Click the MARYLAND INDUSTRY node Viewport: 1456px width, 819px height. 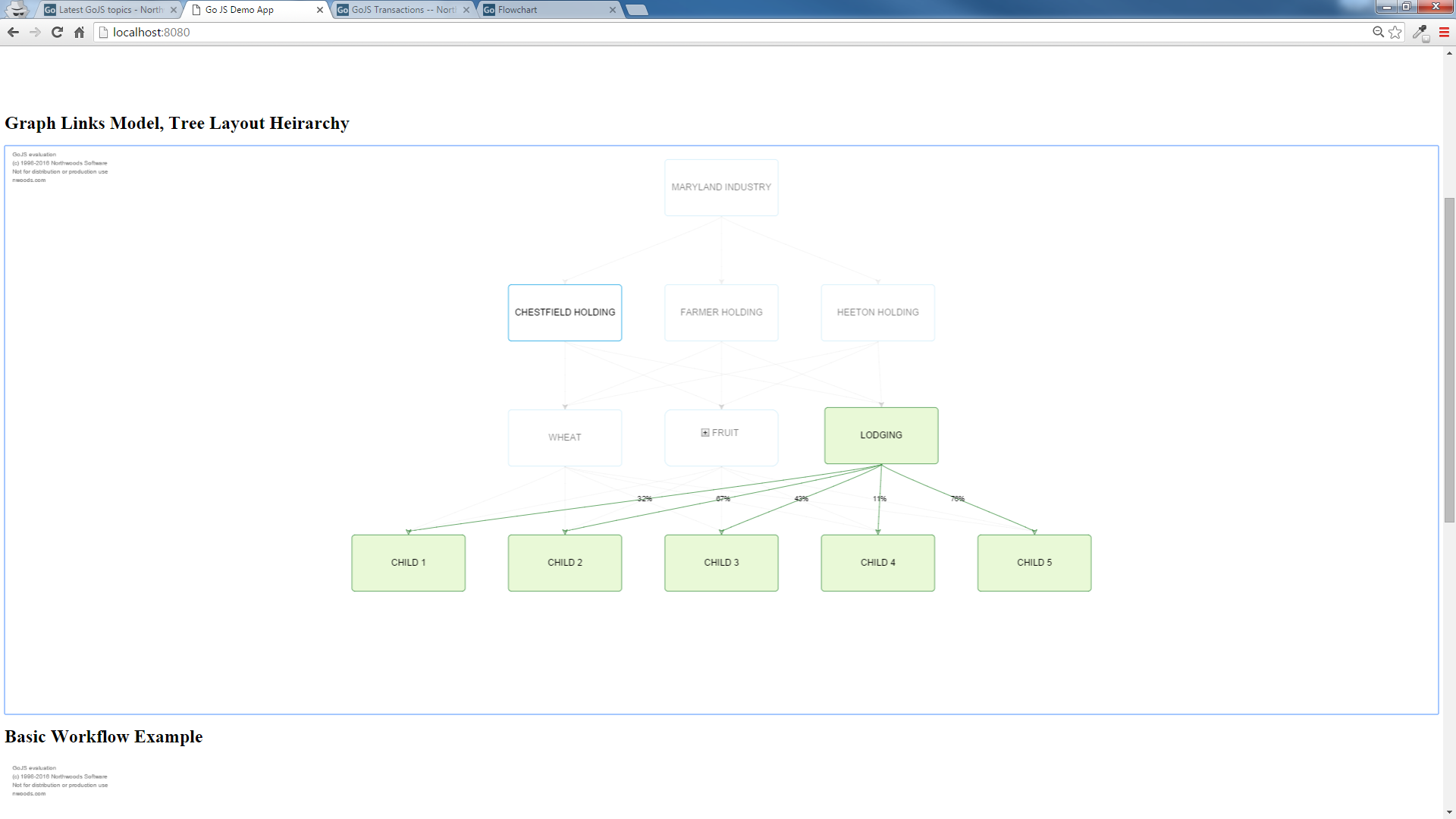pyautogui.click(x=721, y=187)
